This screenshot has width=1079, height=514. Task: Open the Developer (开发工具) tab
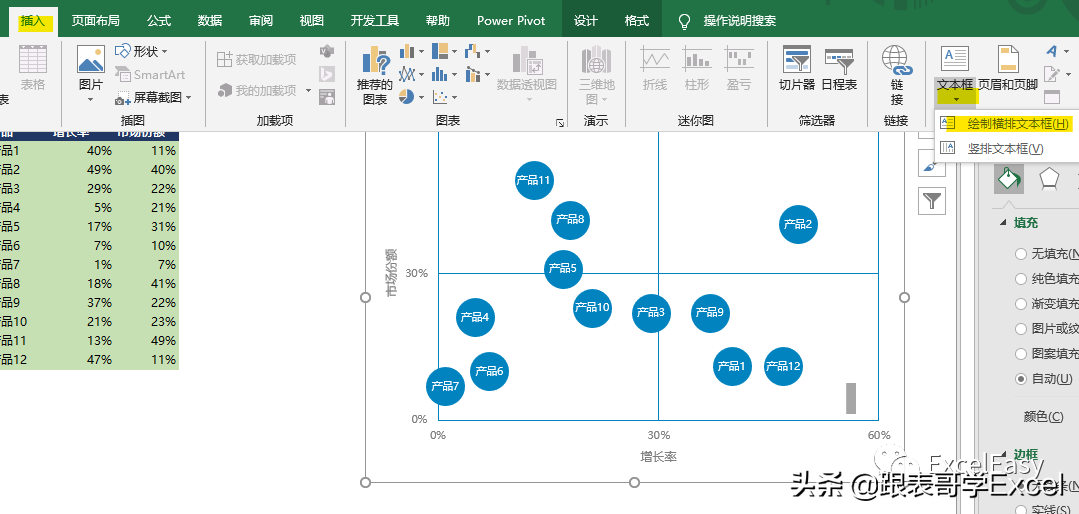[x=375, y=21]
